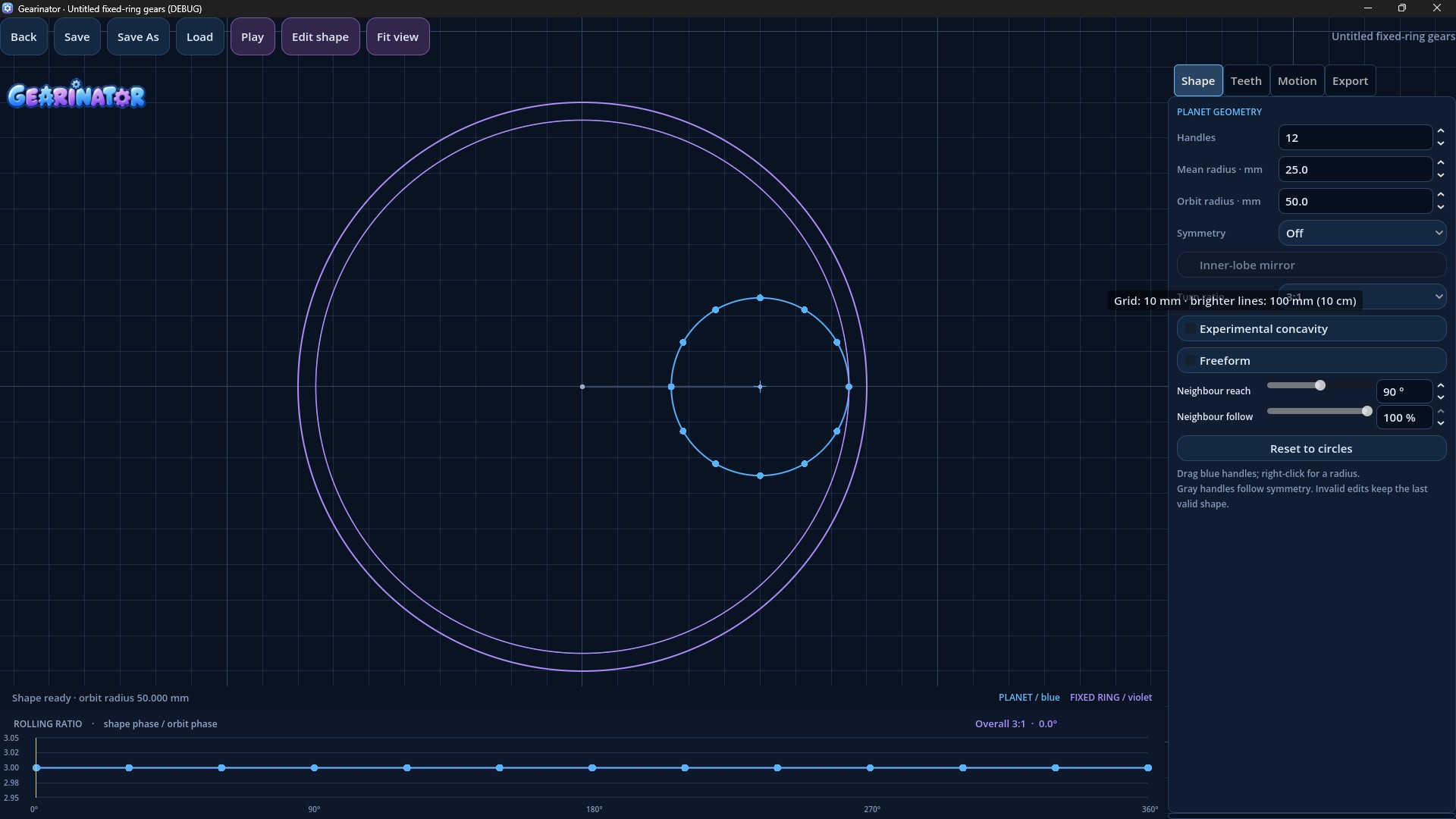Click the Neighbour follow slider thumb
The image size is (1456, 819).
pos(1367,412)
